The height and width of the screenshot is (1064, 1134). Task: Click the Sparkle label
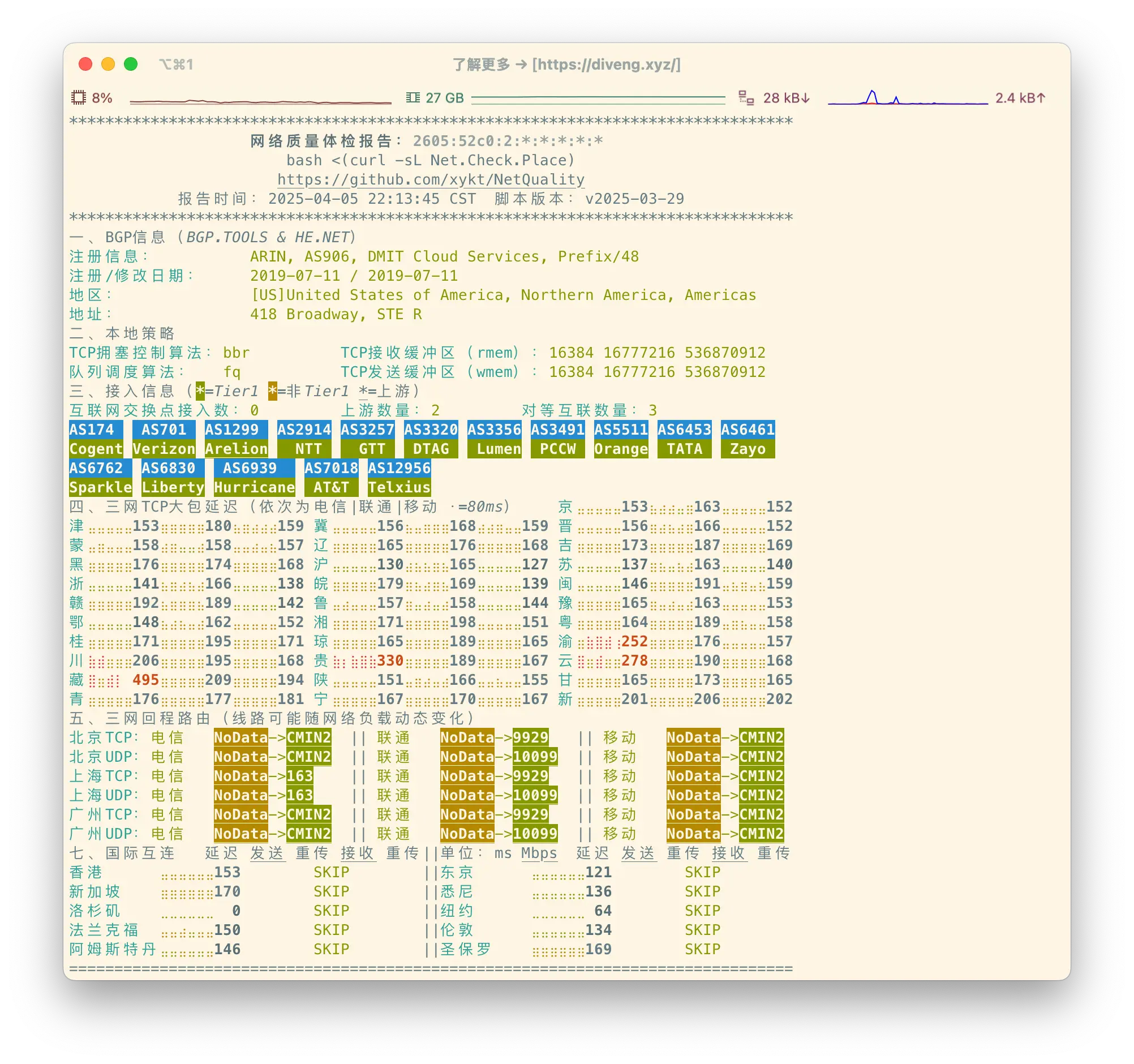[100, 488]
